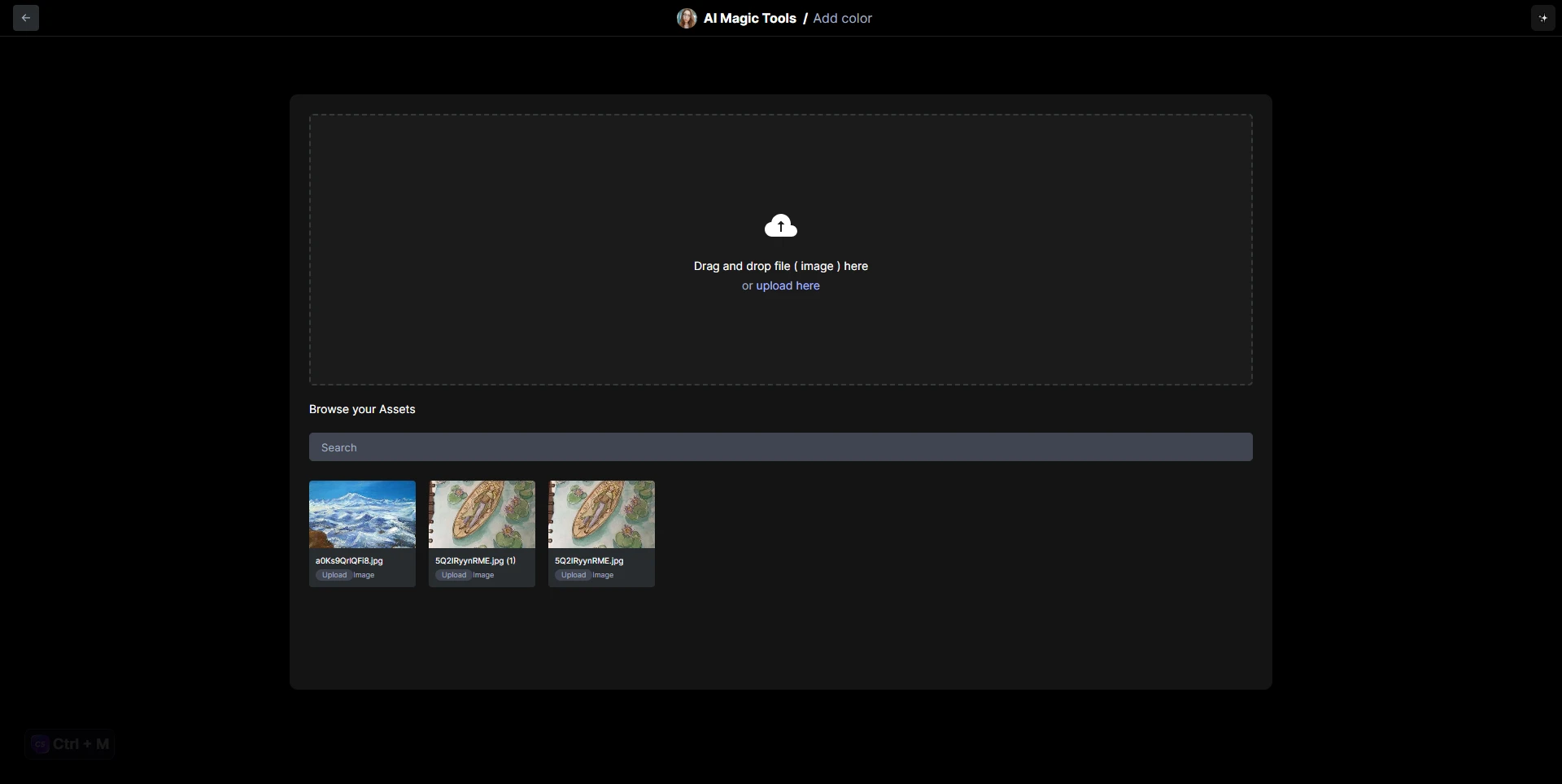Open the AI Magic Tools breadcrumb
Image resolution: width=1562 pixels, height=784 pixels.
(750, 18)
